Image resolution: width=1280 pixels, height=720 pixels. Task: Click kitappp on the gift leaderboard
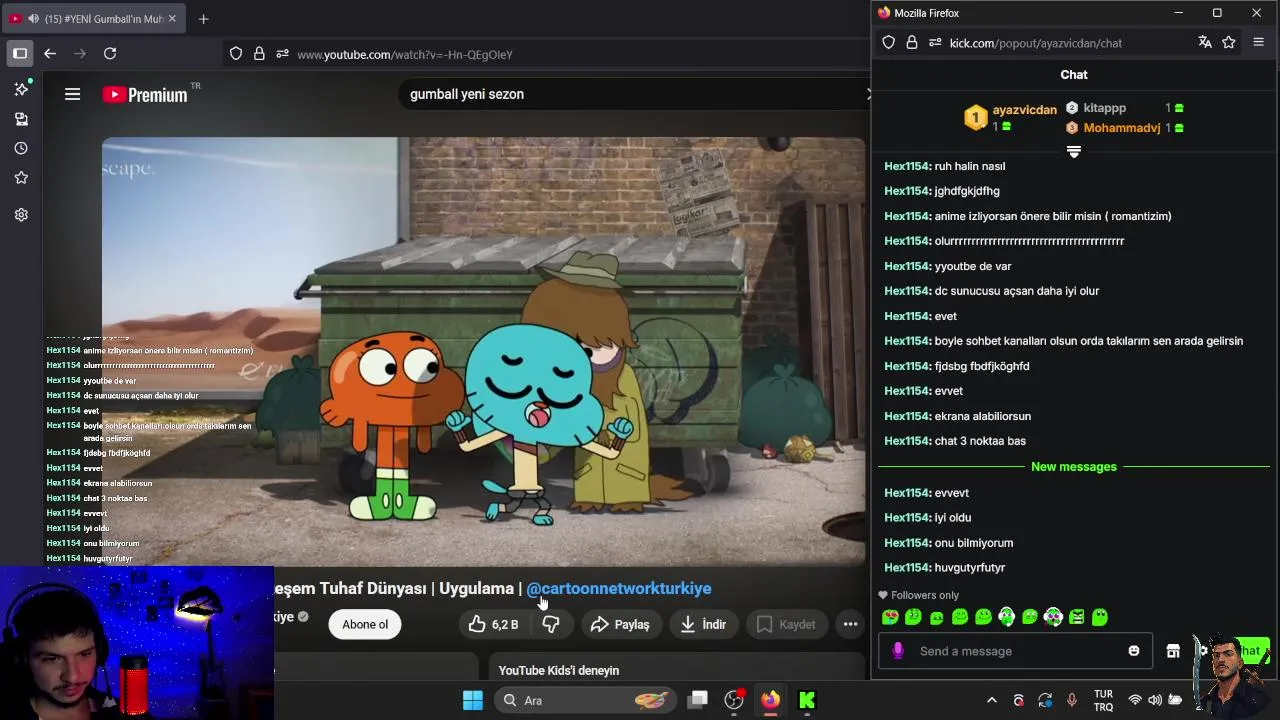[x=1105, y=108]
